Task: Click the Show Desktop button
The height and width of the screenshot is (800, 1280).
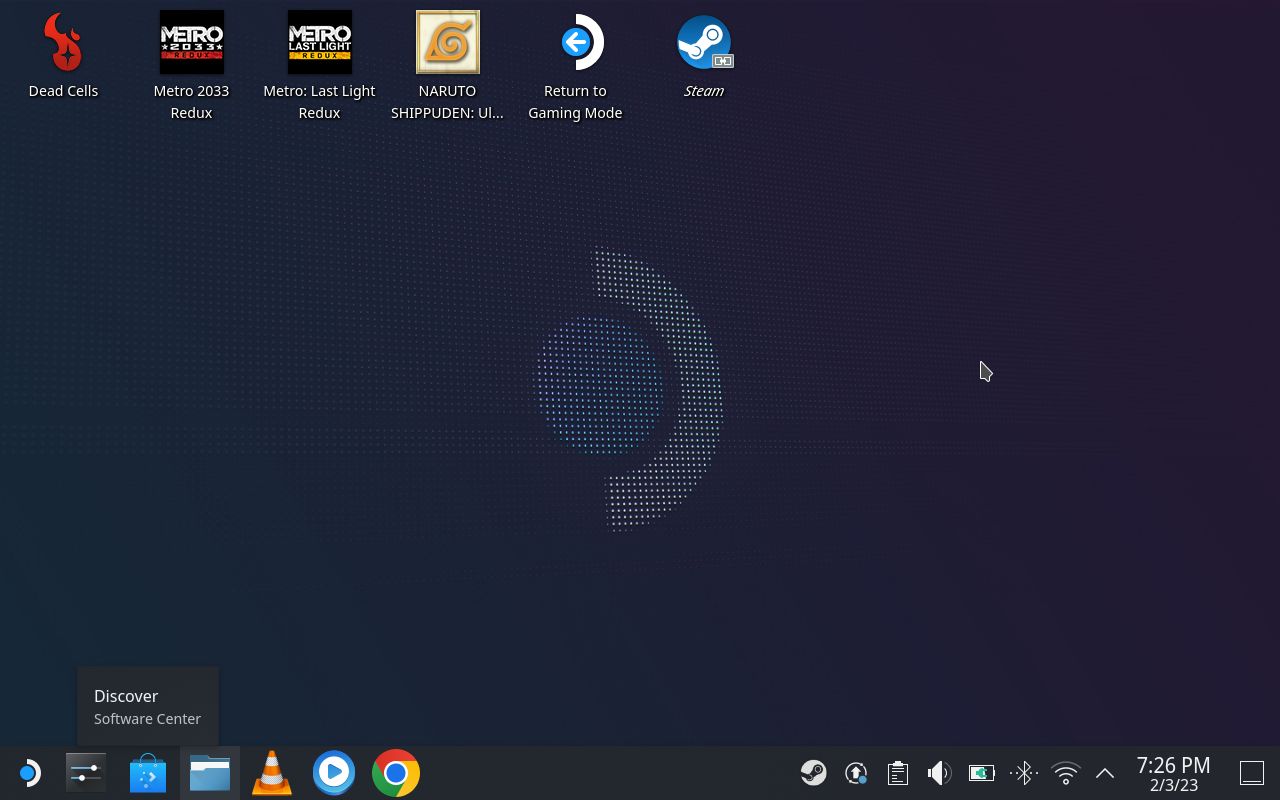Action: pos(1252,773)
